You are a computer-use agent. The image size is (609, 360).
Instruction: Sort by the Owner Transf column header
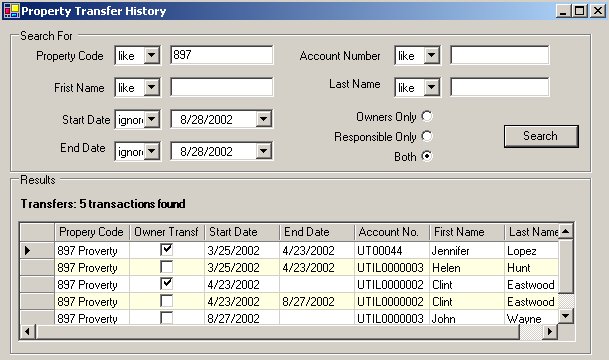tap(167, 232)
